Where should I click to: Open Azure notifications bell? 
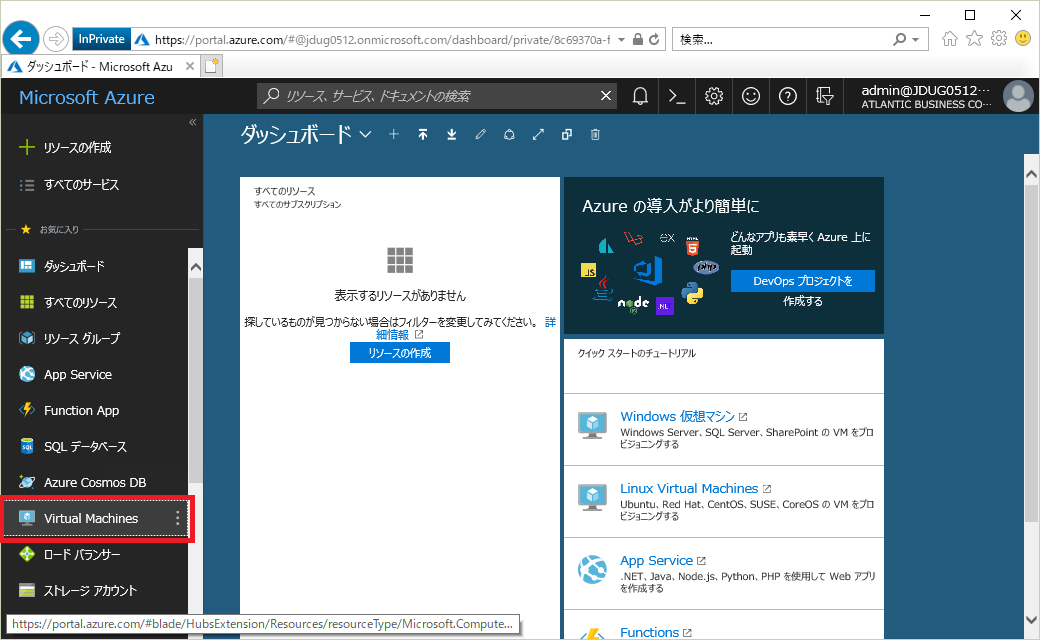[640, 97]
